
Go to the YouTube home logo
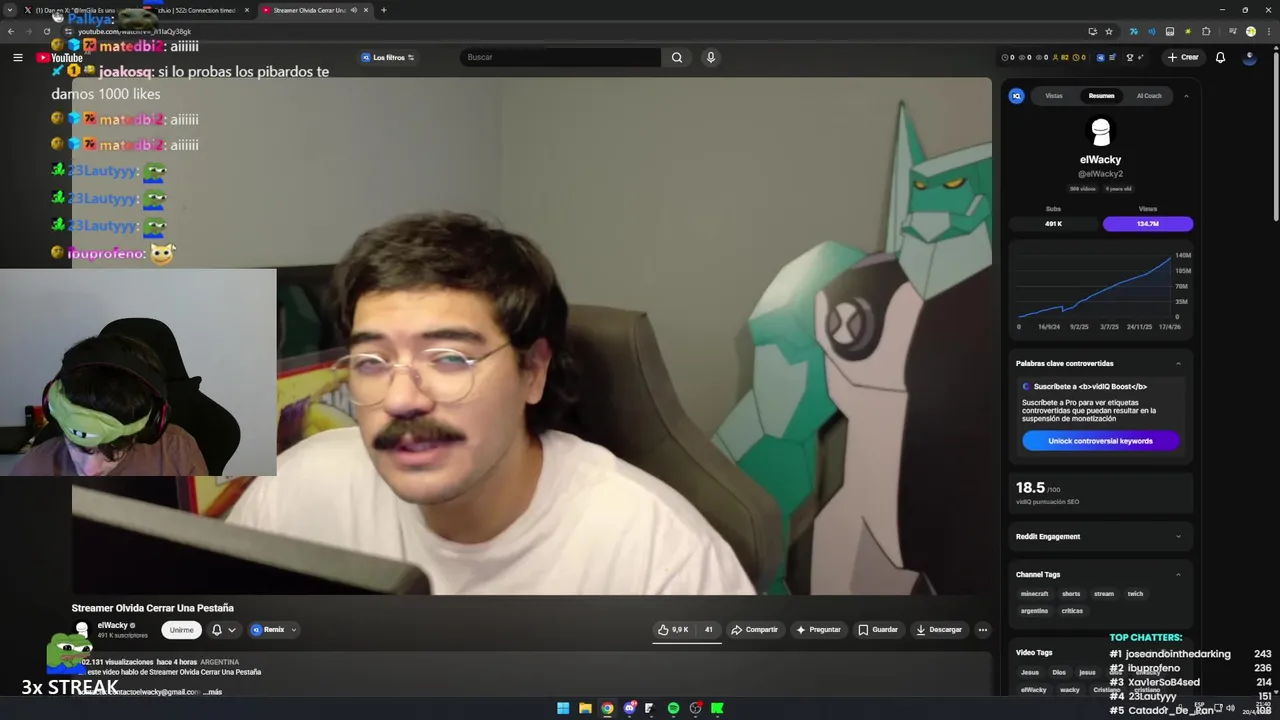tap(59, 57)
